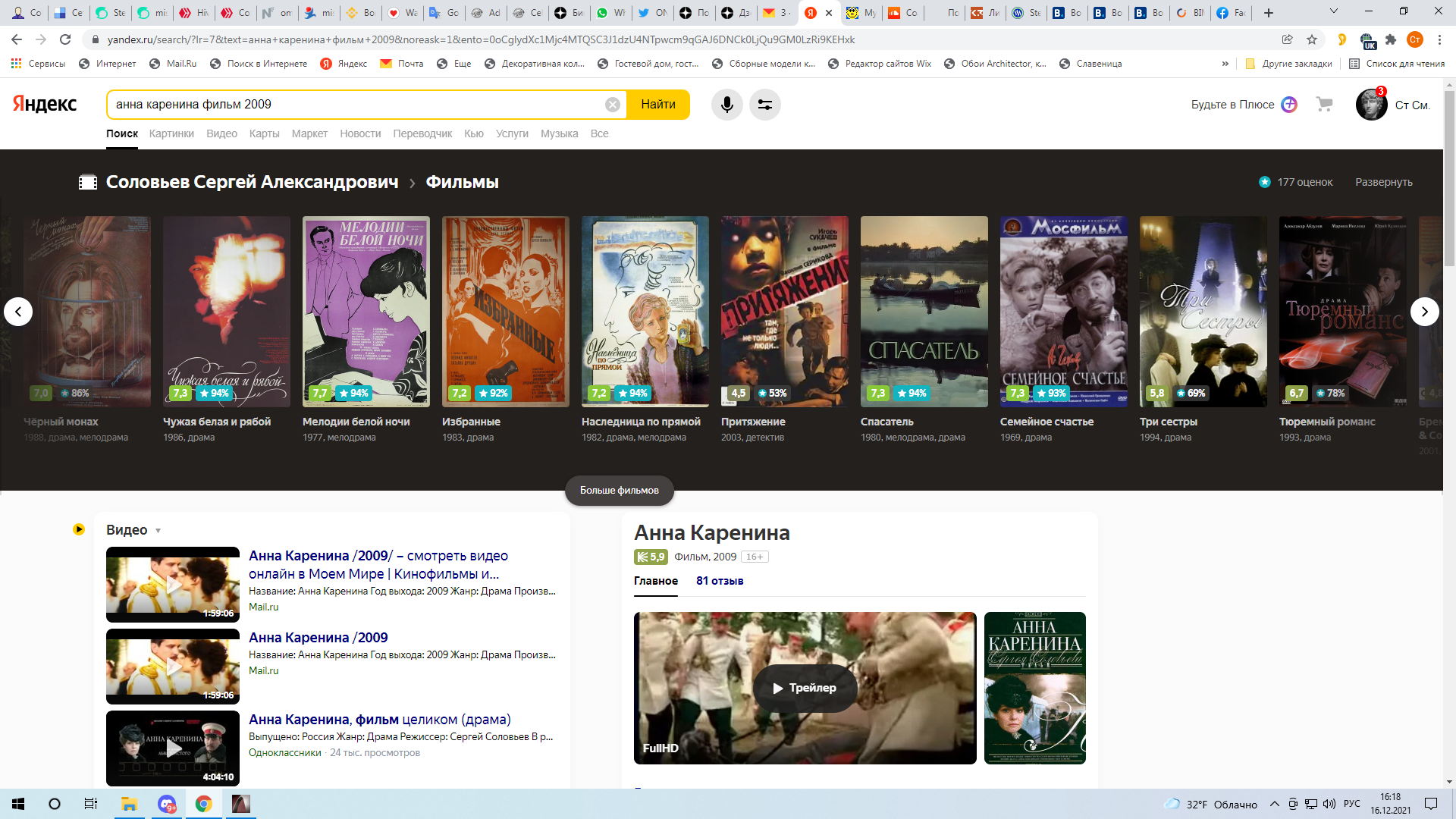Share this page from the address bar
The image size is (1456, 819).
(1287, 39)
